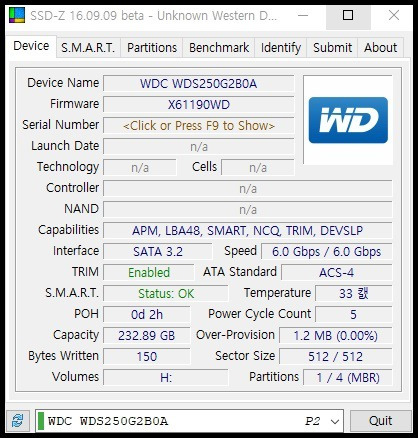Click the POH value 0d 2h
Image resolution: width=418 pixels, height=438 pixels.
(x=147, y=315)
